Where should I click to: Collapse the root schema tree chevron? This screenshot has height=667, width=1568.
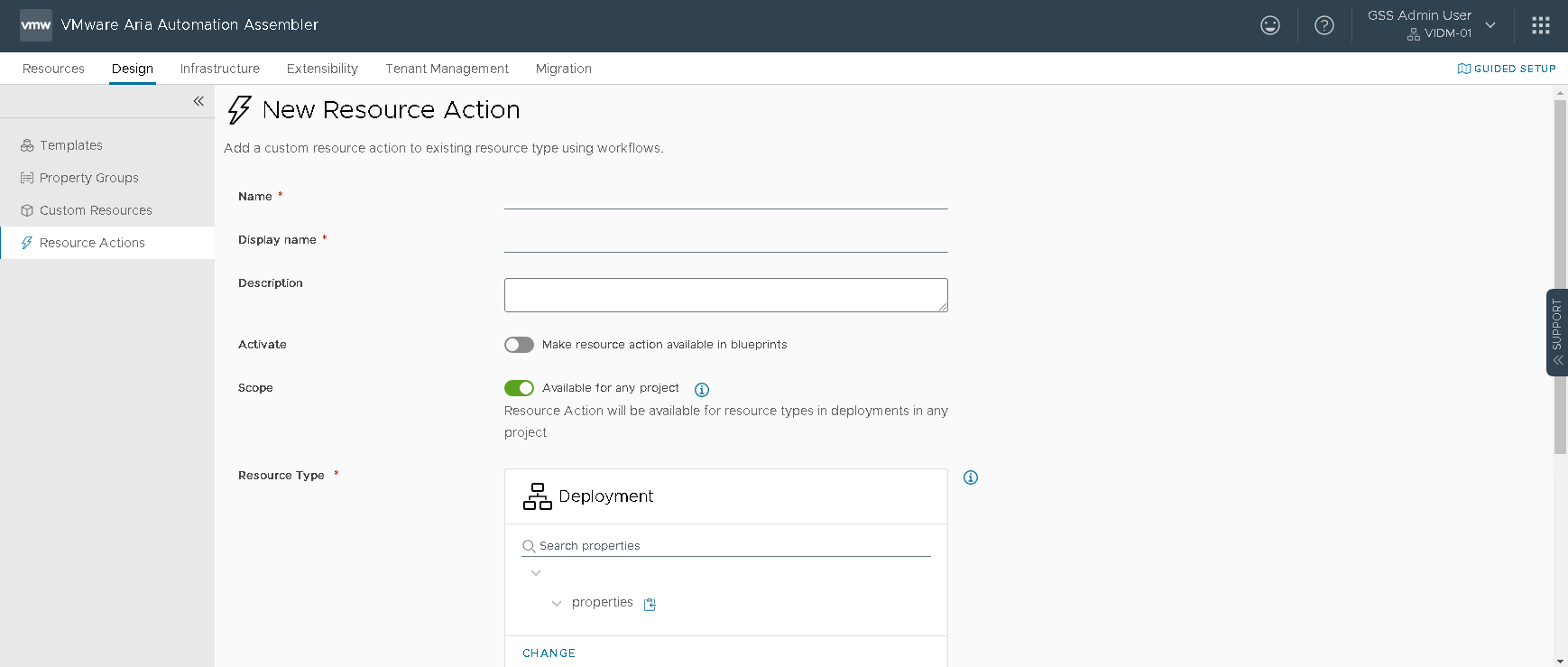(536, 573)
